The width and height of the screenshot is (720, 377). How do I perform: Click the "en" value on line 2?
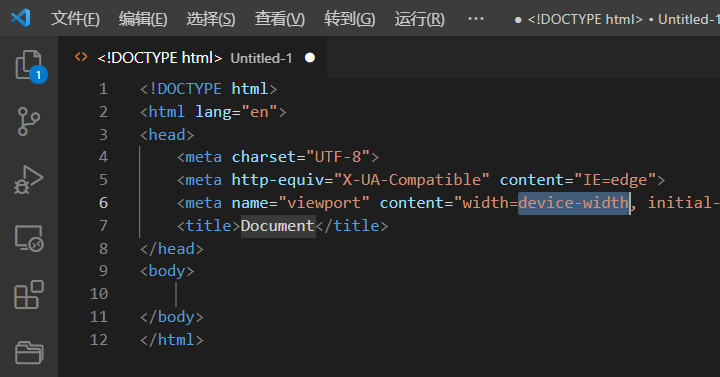(259, 112)
